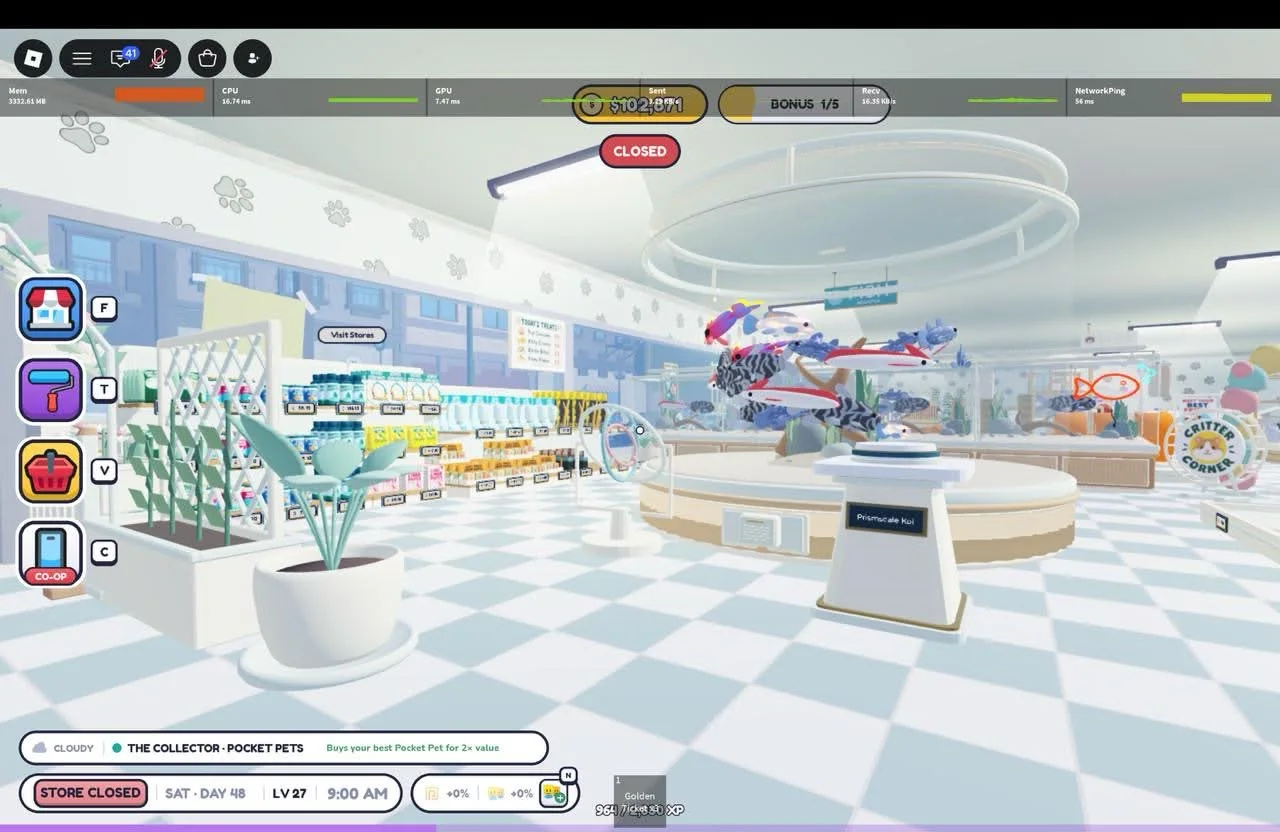Click the NetworkPing stat panel

click(1174, 96)
